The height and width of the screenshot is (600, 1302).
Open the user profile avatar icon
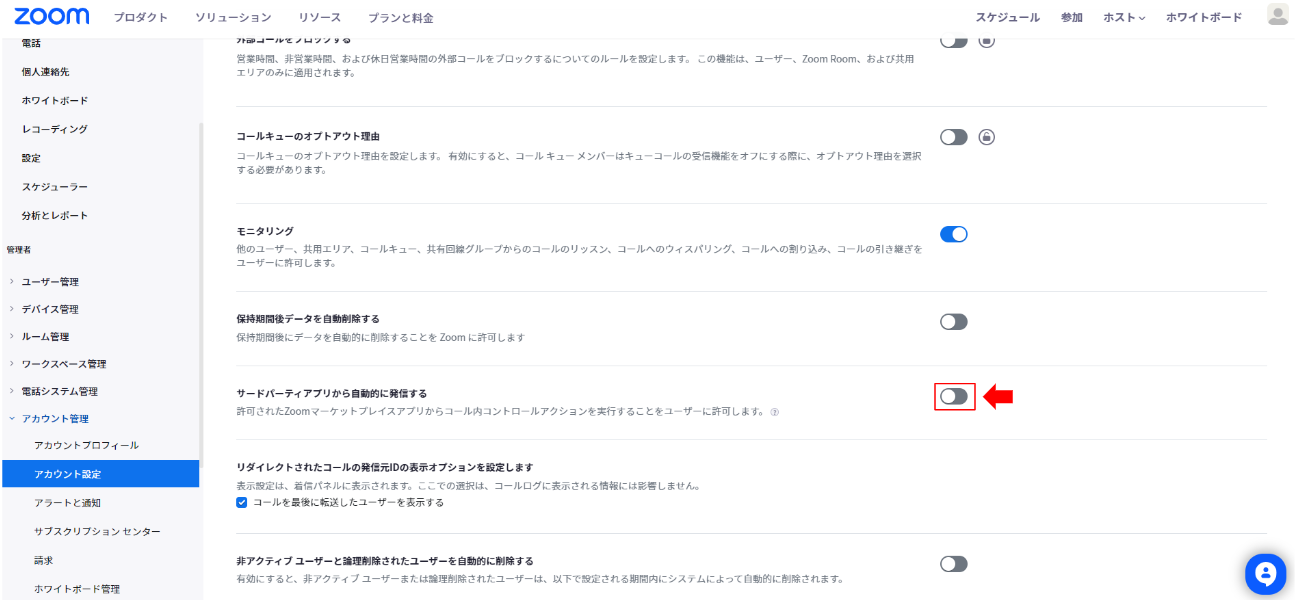tap(1277, 15)
